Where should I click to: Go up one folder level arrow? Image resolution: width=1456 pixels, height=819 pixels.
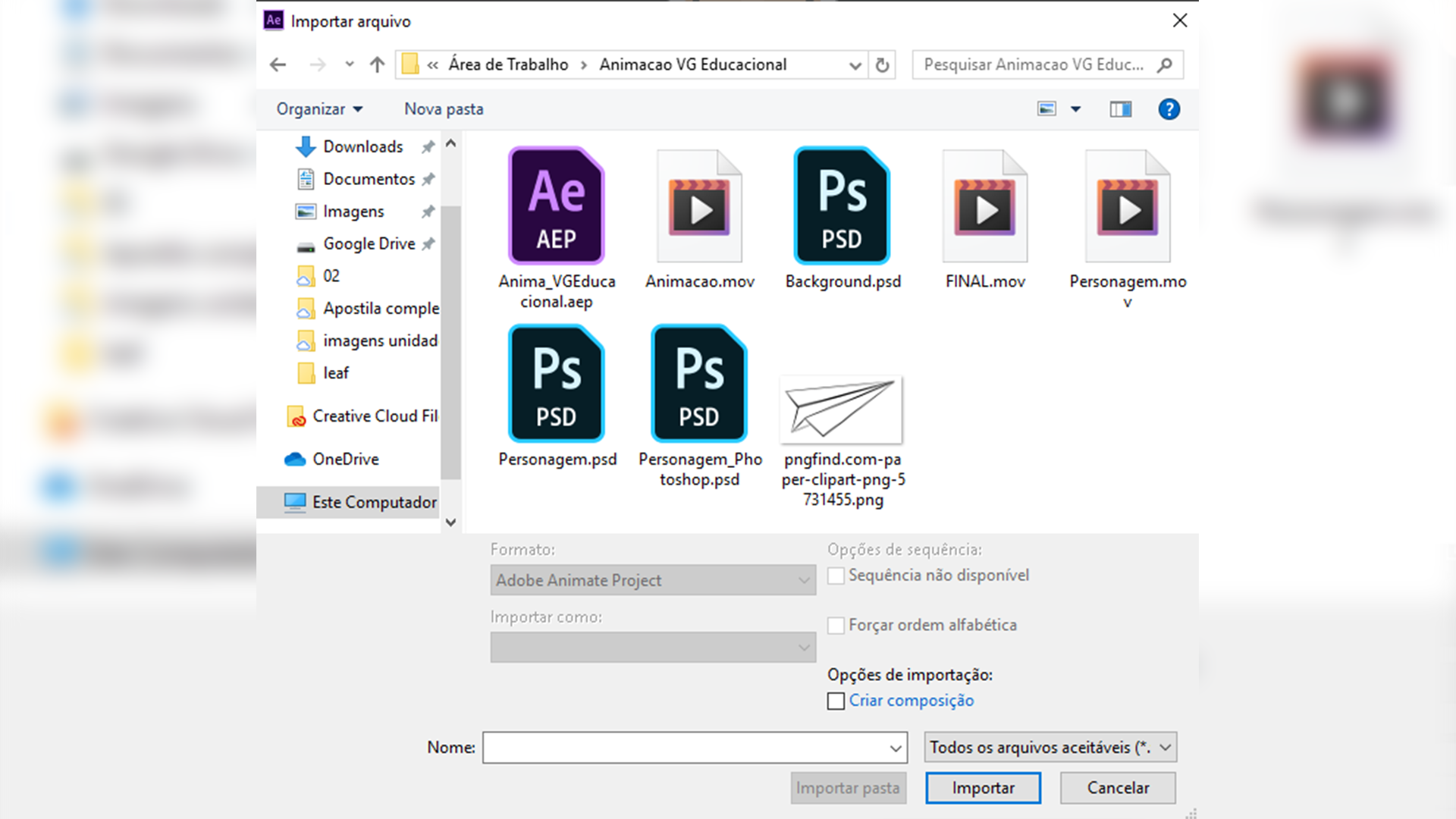(x=377, y=65)
